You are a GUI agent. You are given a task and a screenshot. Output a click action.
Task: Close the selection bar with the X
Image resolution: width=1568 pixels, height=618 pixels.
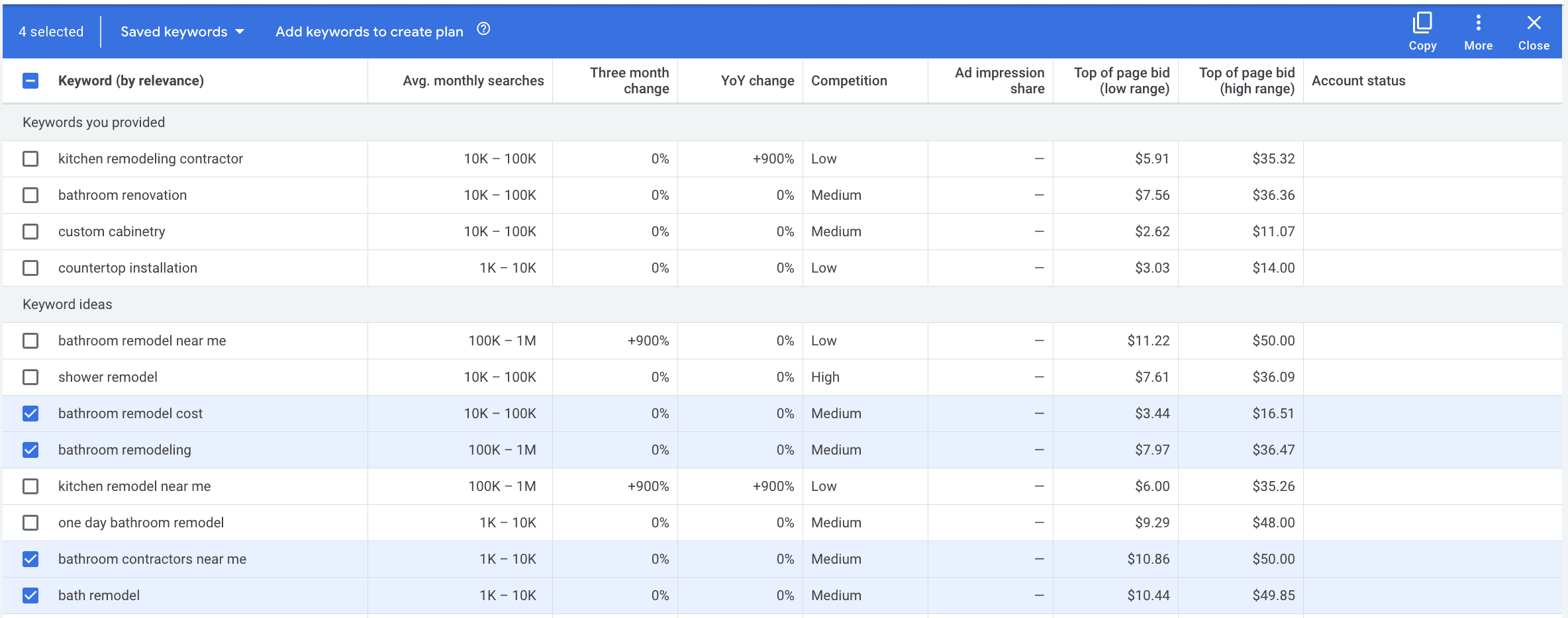(x=1534, y=31)
